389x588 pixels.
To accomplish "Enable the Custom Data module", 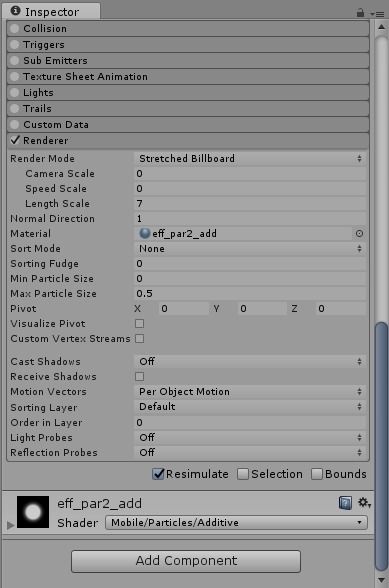I will tap(15, 124).
